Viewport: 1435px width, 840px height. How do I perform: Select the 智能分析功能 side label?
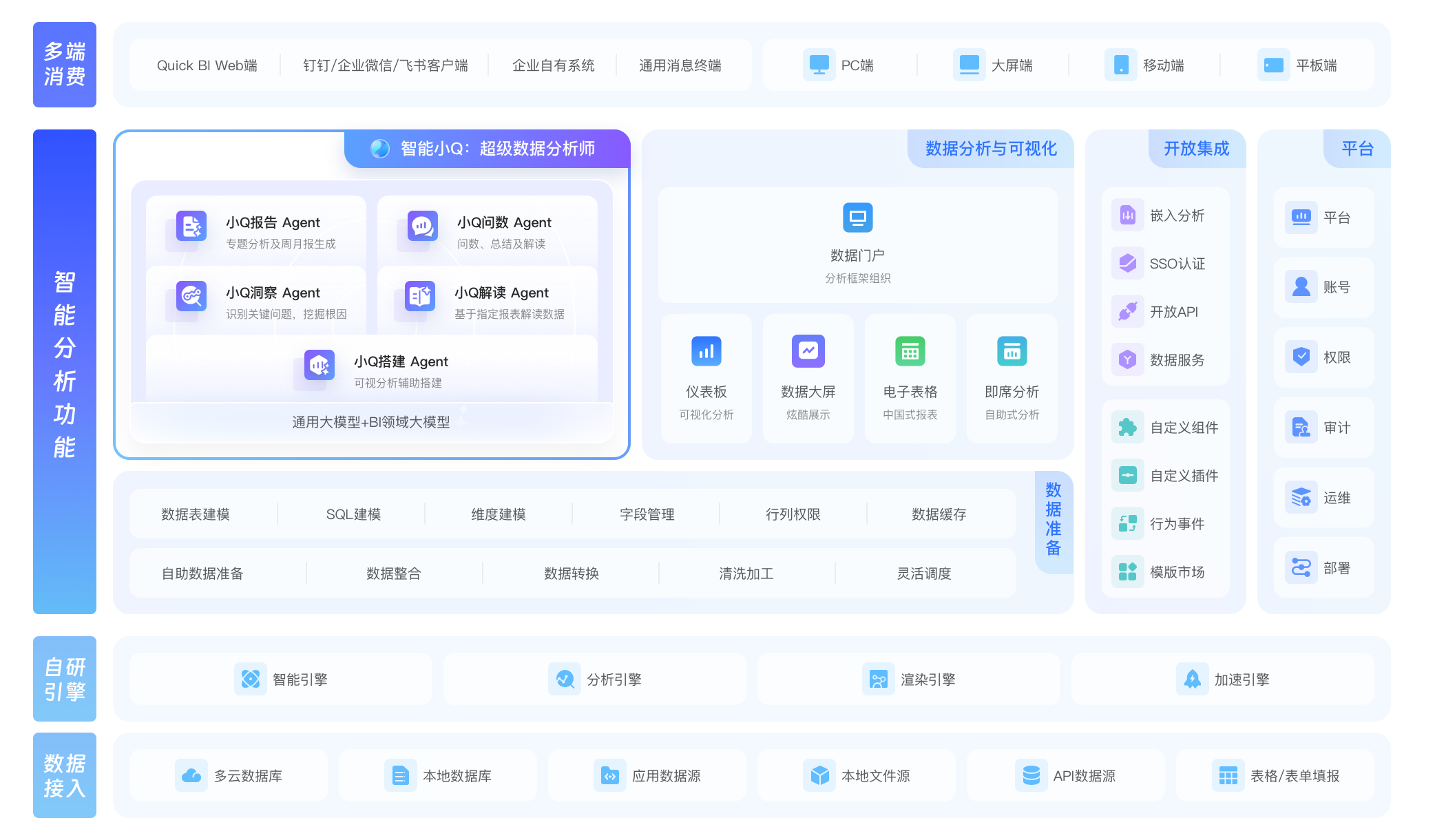tap(65, 371)
